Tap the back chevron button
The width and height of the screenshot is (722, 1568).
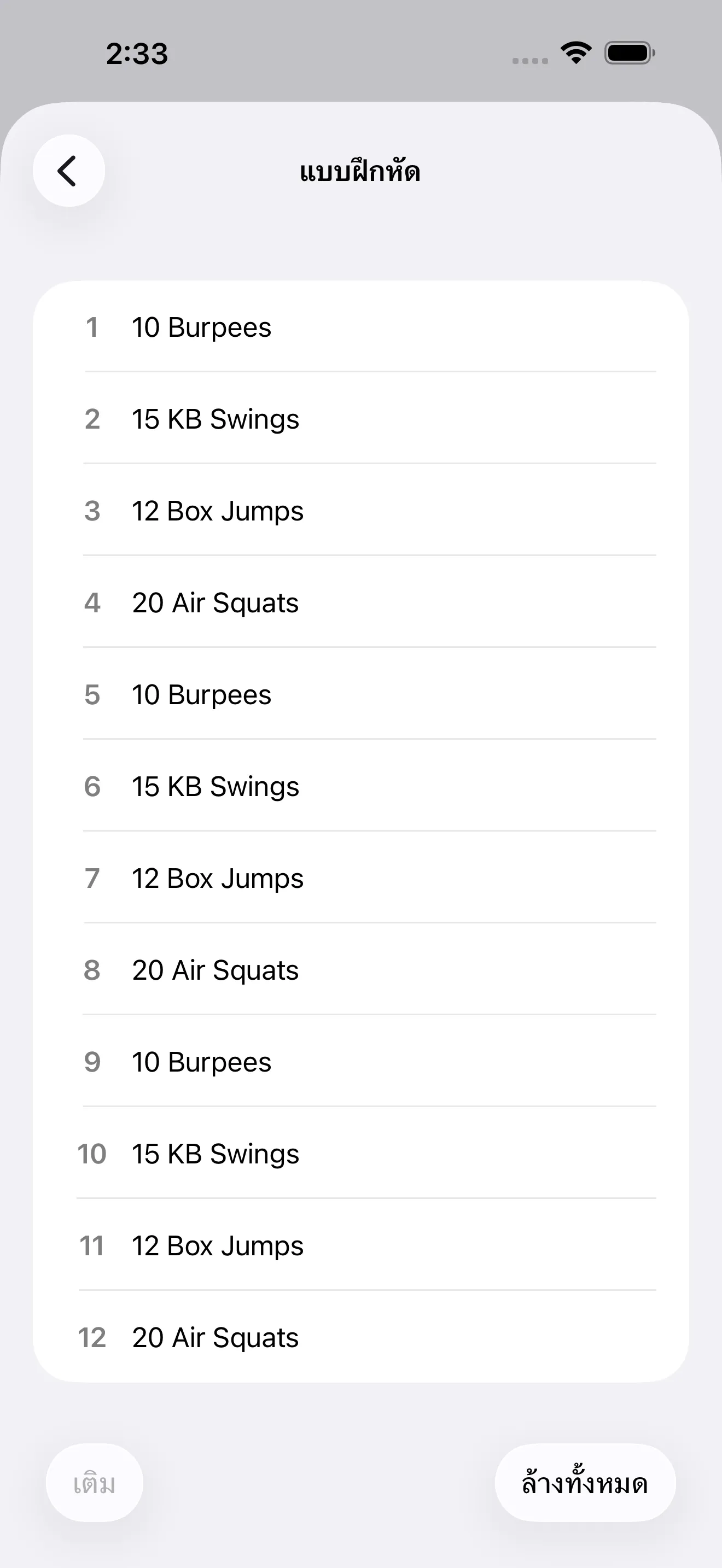pos(68,171)
